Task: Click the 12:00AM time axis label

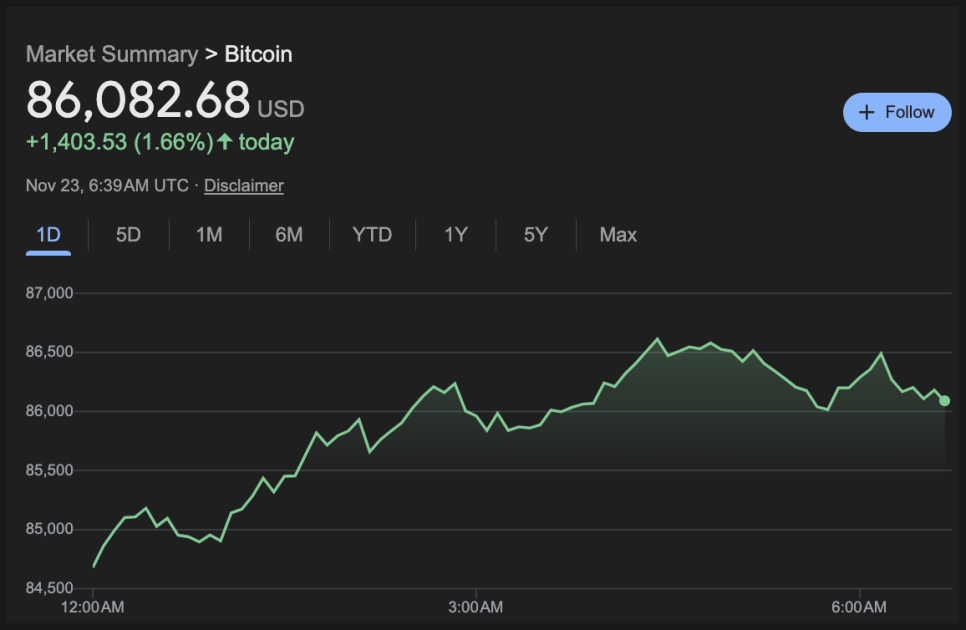Action: tap(93, 607)
